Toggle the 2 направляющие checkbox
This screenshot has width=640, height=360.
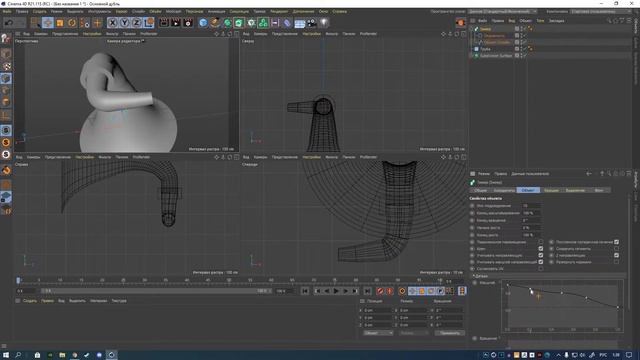616,256
